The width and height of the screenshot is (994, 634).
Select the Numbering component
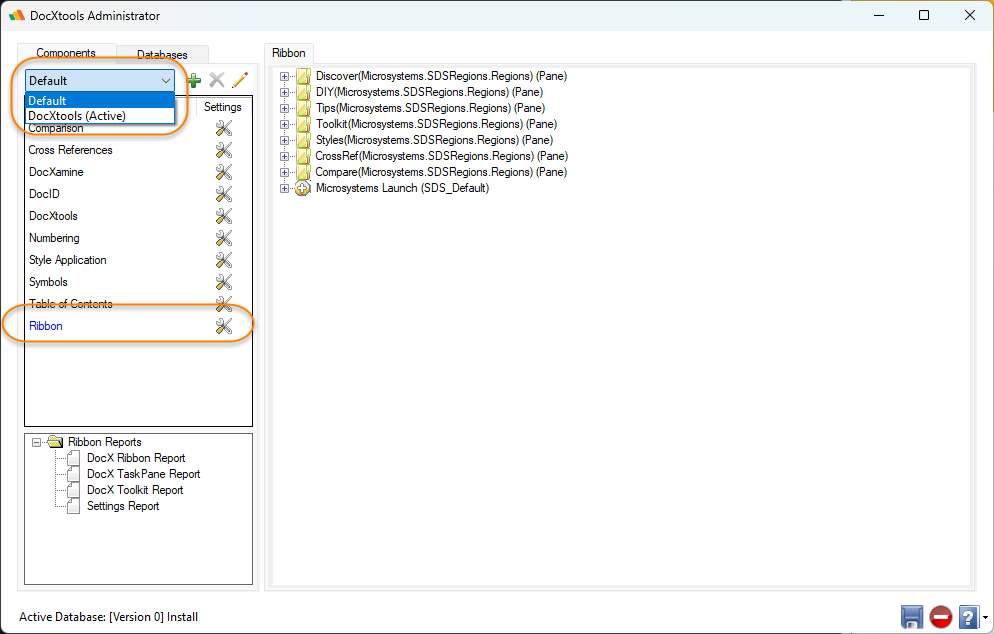click(x=54, y=238)
